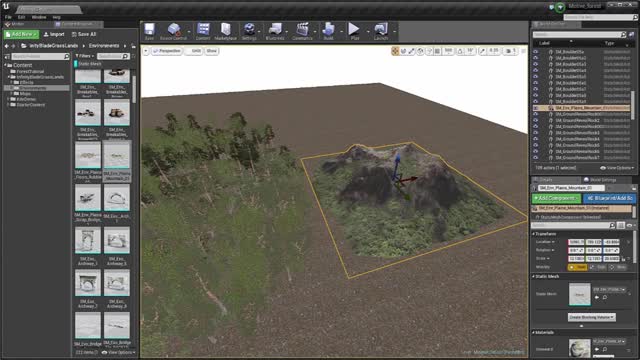Viewport: 640px width, 360px height.
Task: Select the rotate gizmo mode in viewport
Action: [x=403, y=51]
